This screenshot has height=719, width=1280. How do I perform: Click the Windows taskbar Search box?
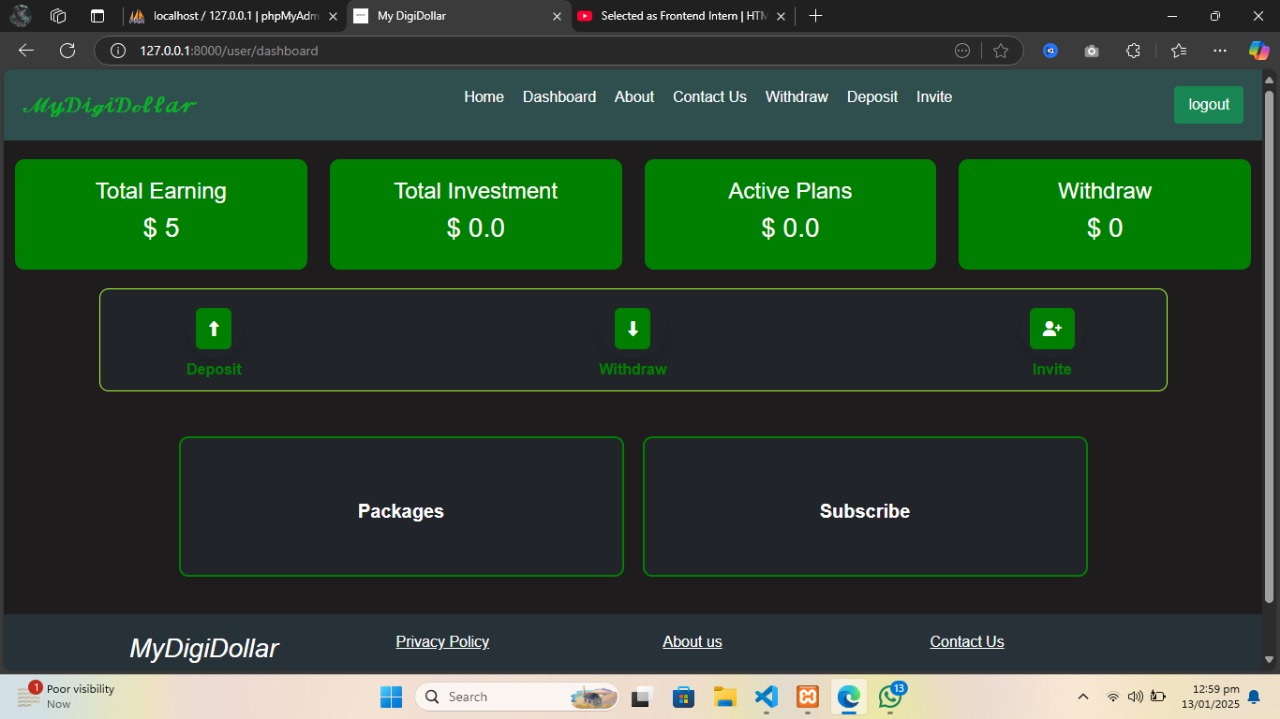[517, 697]
